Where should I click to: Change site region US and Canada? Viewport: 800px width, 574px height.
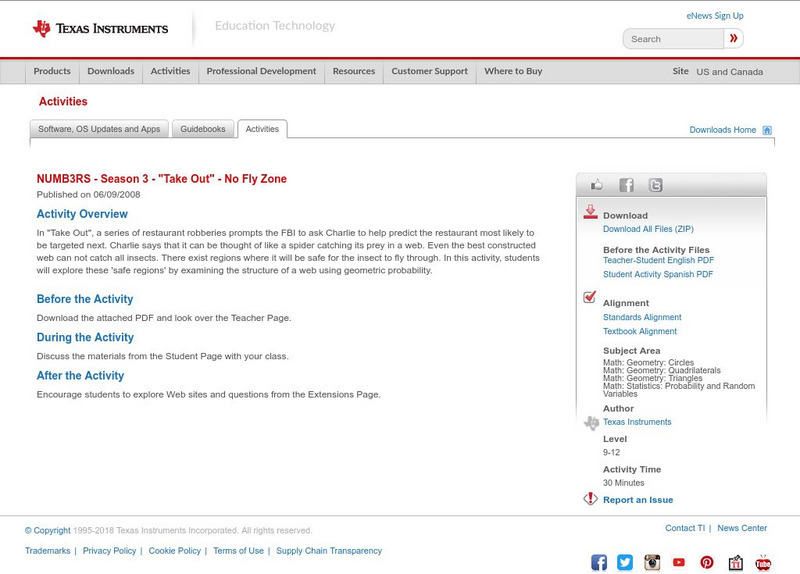(730, 72)
